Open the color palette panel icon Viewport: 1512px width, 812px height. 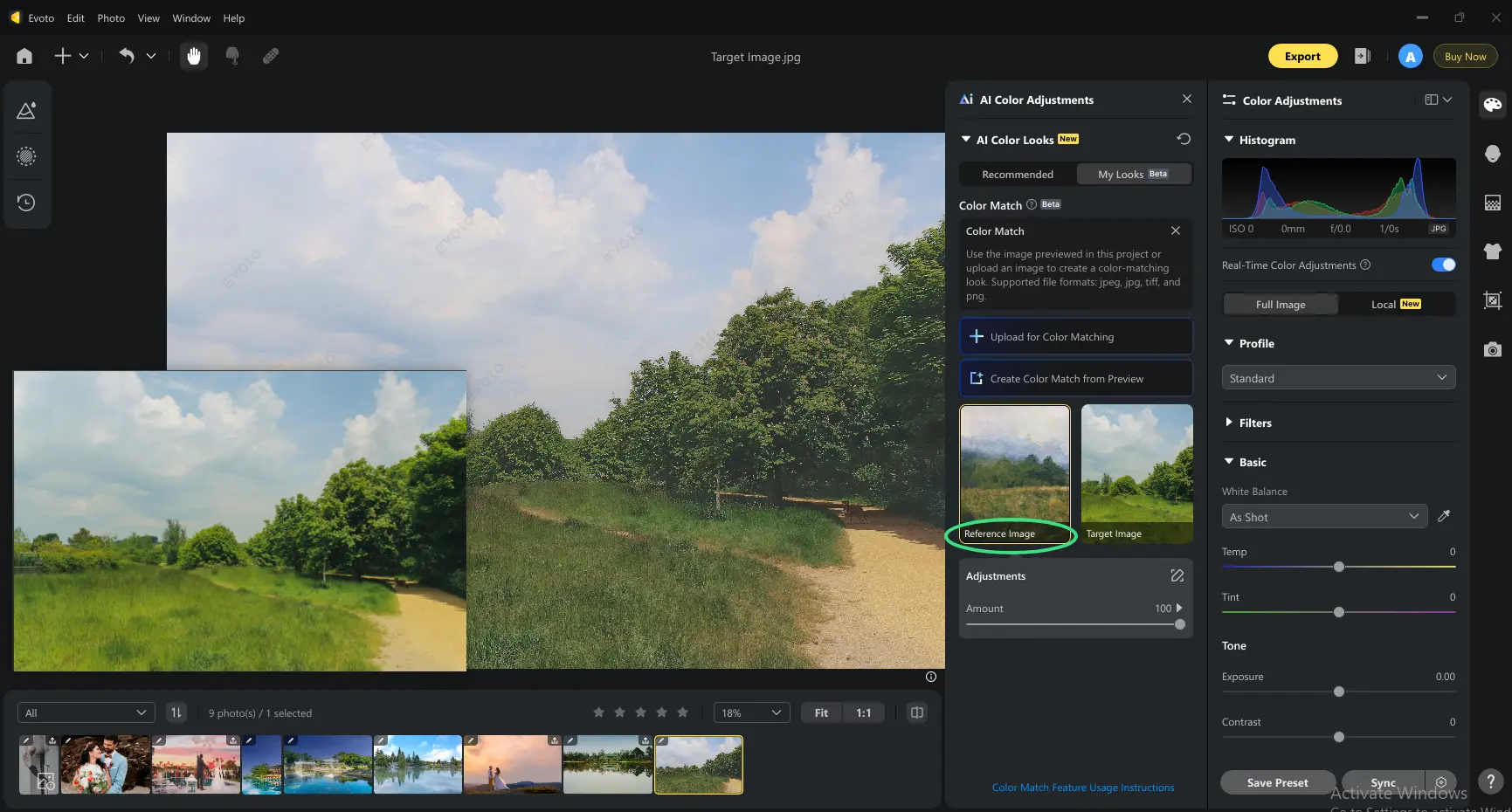click(1492, 105)
